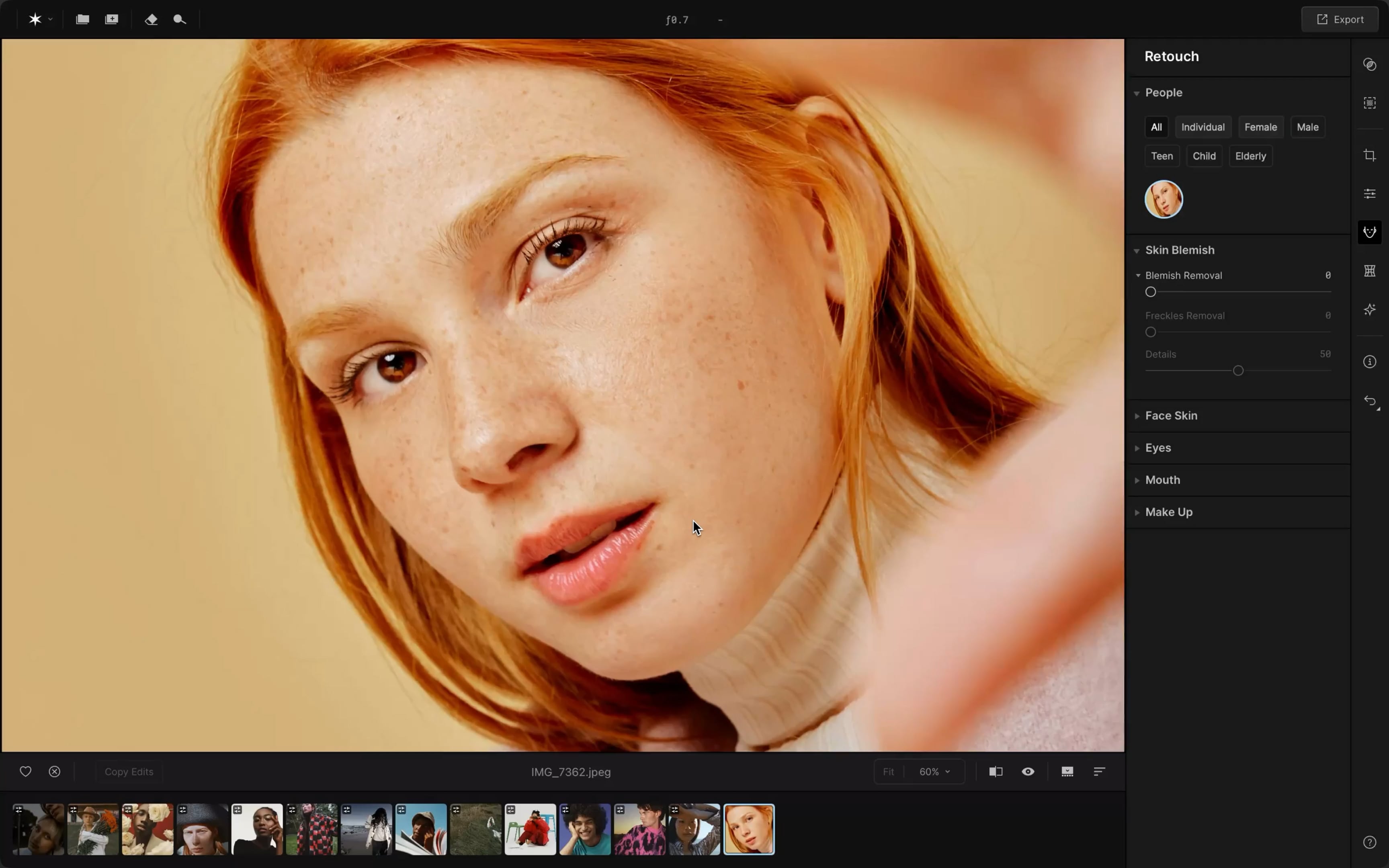Select the Female people filter
This screenshot has width=1389, height=868.
click(x=1260, y=127)
